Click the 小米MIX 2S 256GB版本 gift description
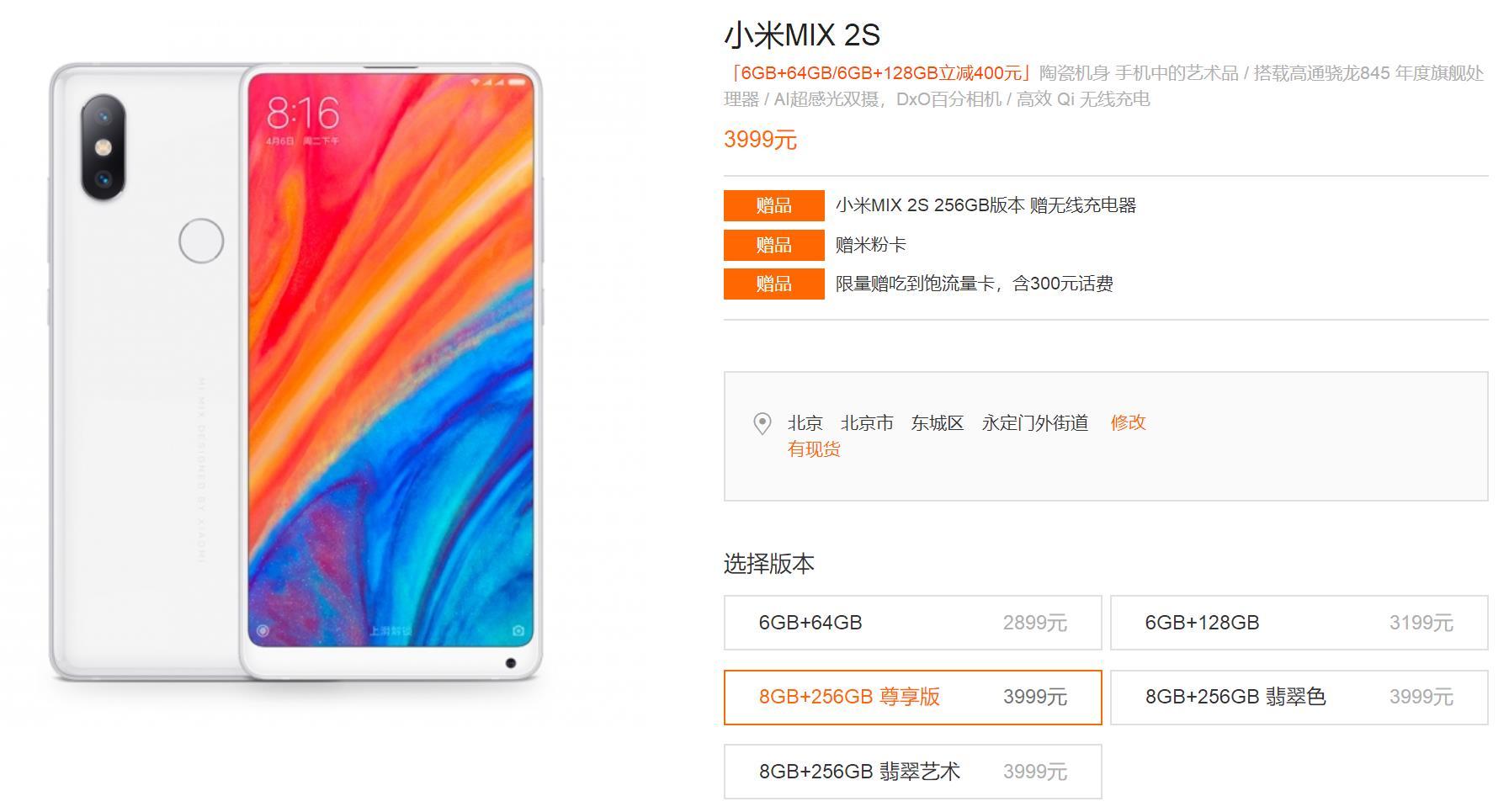Viewport: 1509px width, 812px height. [x=986, y=205]
